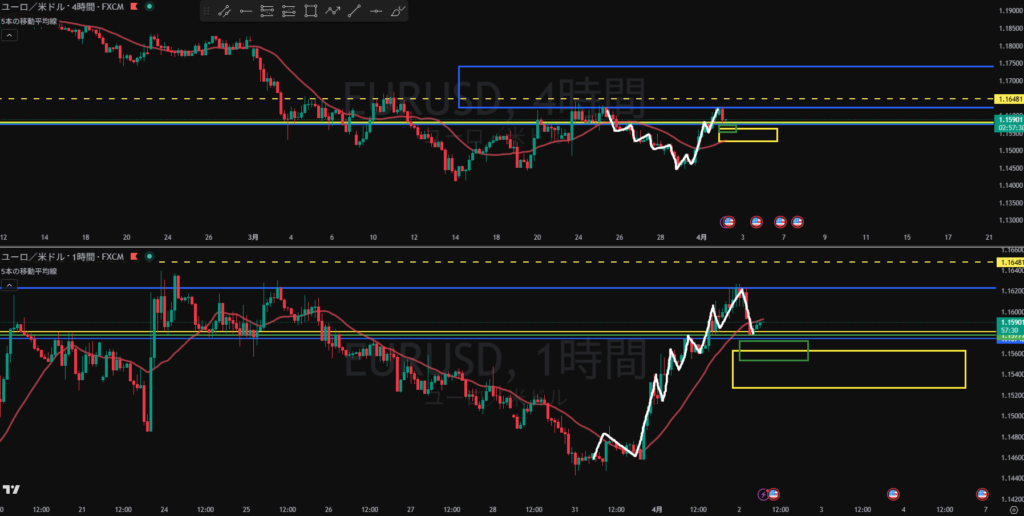Click the rightmost US flag event on upper chart
This screenshot has width=1024, height=516.
pyautogui.click(x=797, y=221)
